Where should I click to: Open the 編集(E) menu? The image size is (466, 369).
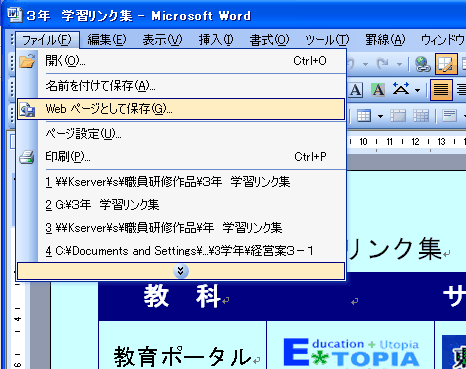[x=107, y=40]
